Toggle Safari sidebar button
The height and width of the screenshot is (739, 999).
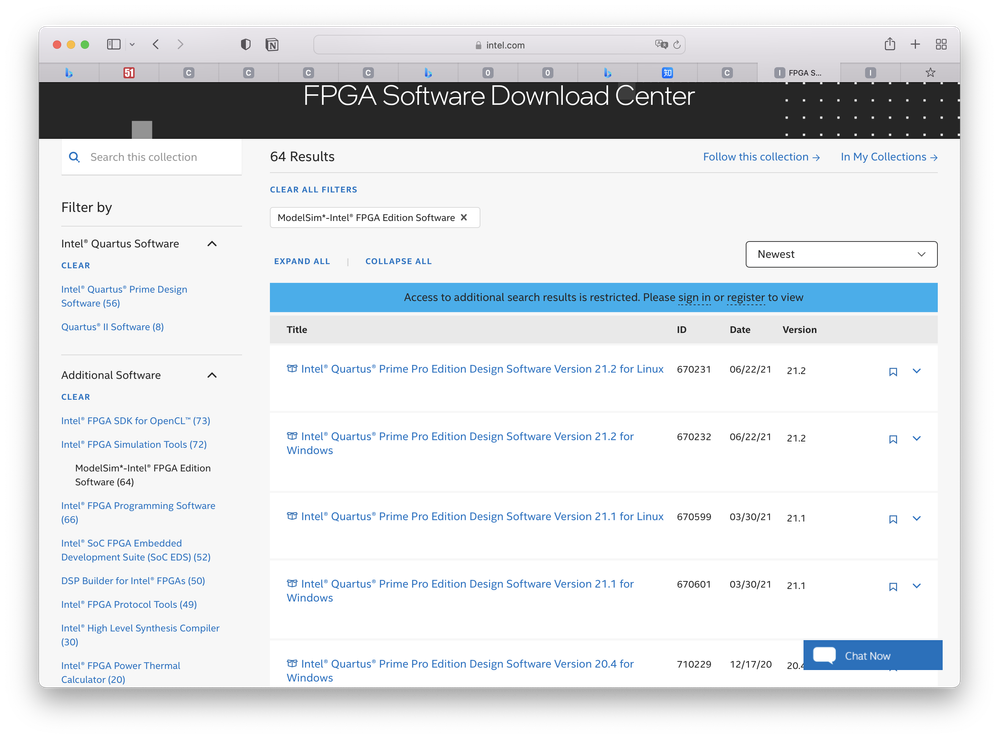click(x=113, y=45)
